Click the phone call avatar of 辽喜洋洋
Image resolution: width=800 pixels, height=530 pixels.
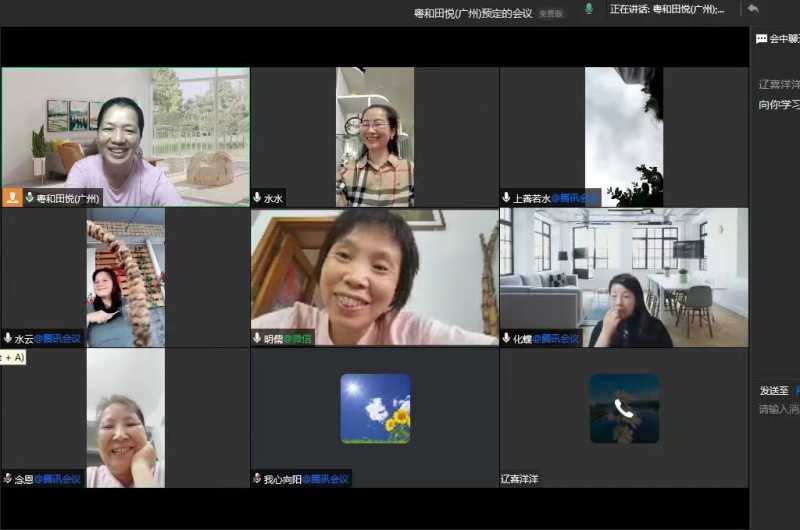tap(624, 408)
